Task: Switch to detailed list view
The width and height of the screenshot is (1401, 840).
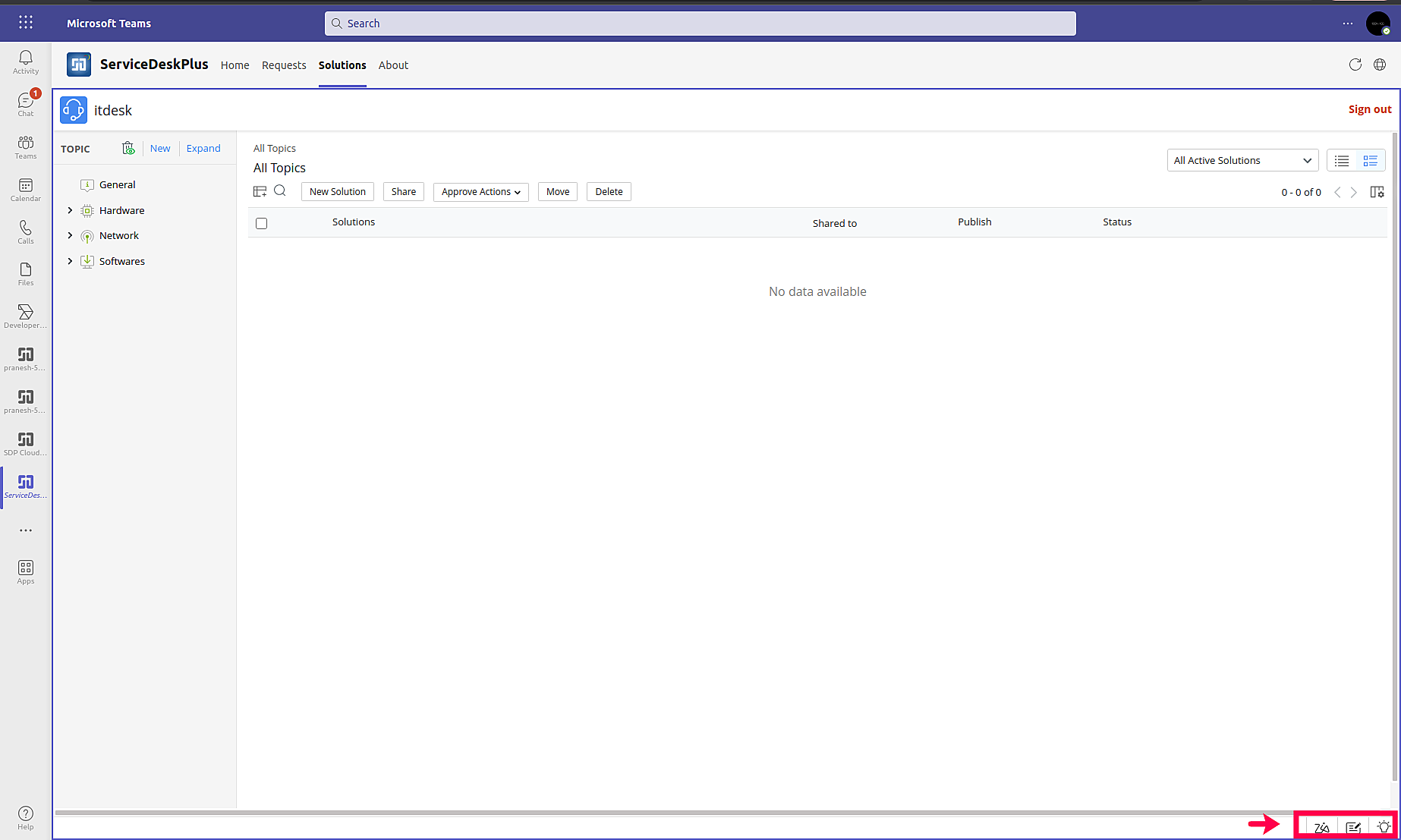Action: pos(1370,160)
